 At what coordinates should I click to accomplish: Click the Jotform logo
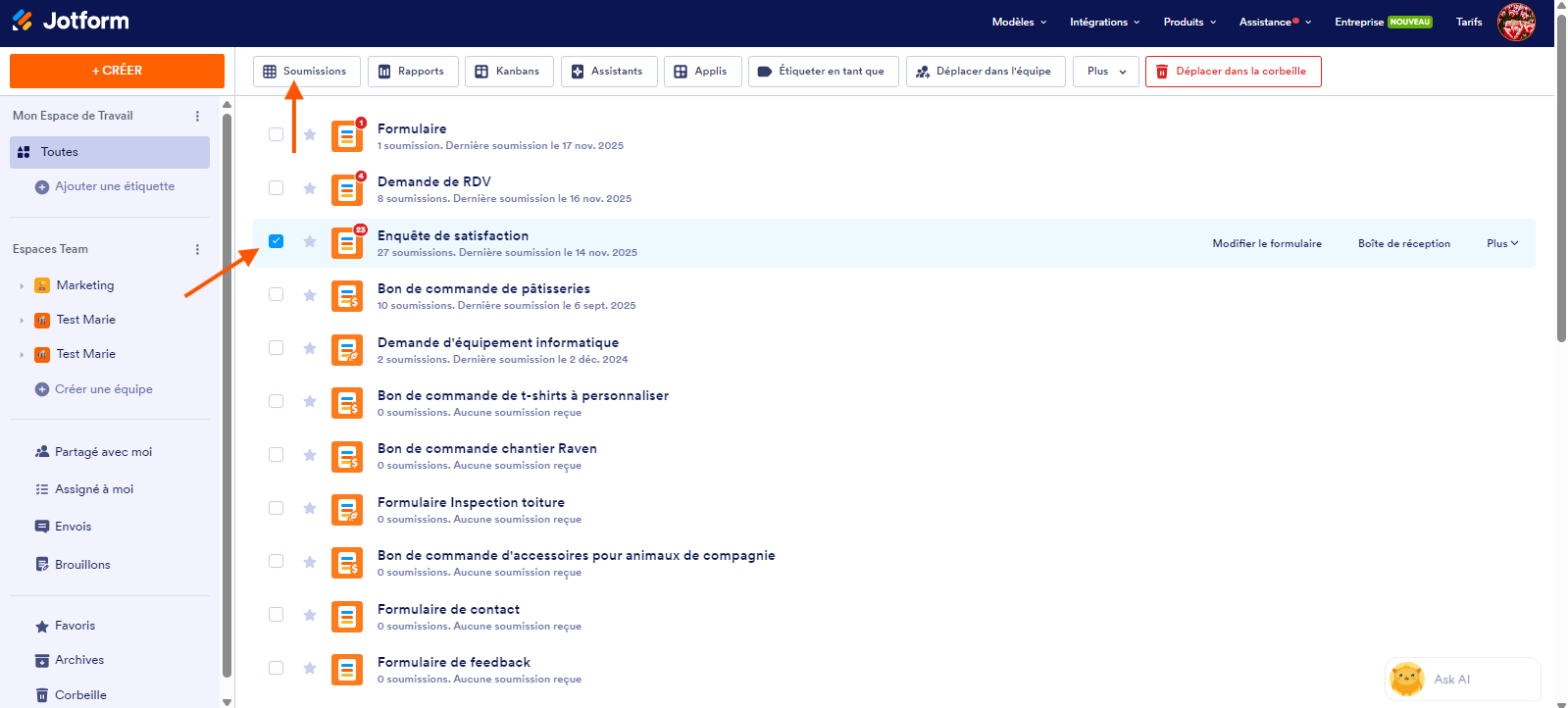click(x=70, y=21)
